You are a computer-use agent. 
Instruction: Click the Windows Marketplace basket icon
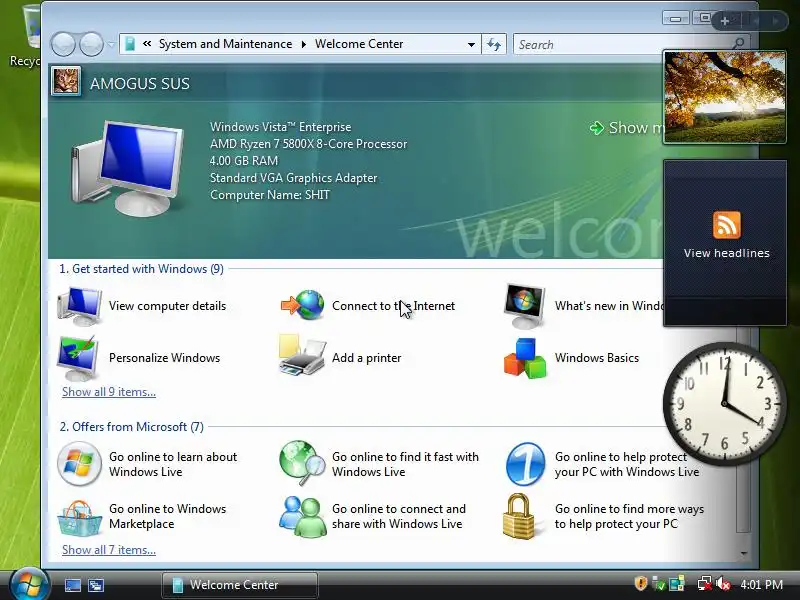coord(79,517)
